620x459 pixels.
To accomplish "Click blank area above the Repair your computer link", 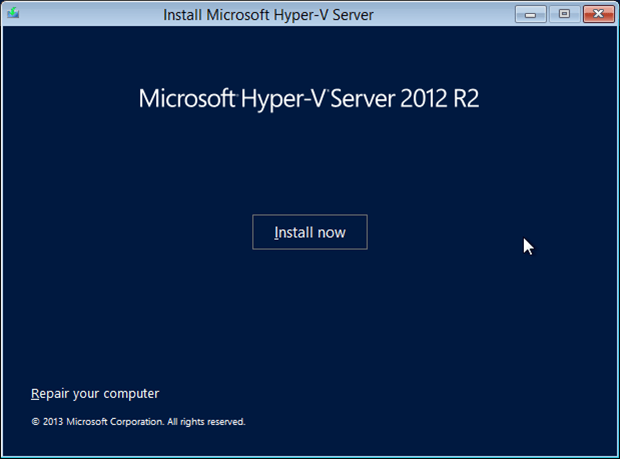I will [95, 350].
